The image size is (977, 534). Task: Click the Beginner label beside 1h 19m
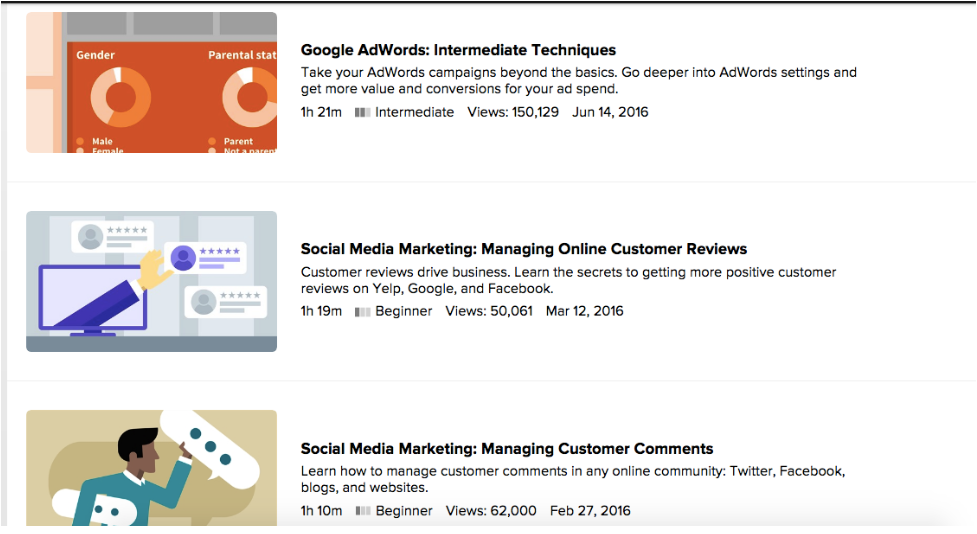click(x=403, y=311)
